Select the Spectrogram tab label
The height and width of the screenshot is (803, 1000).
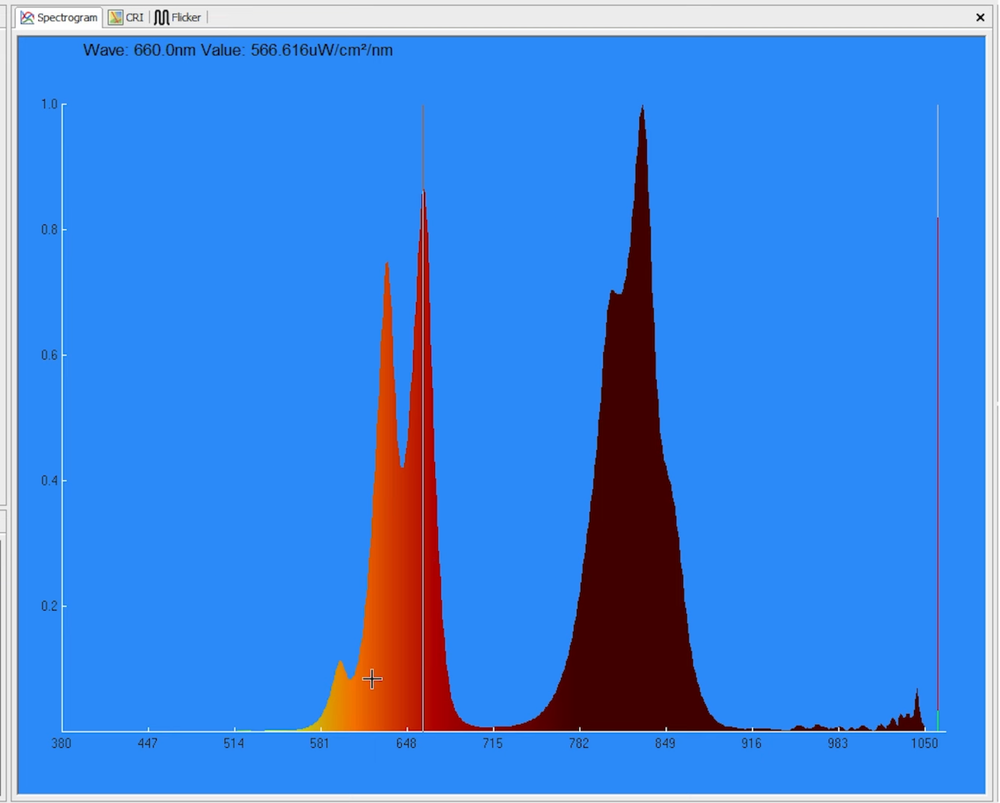coord(67,18)
